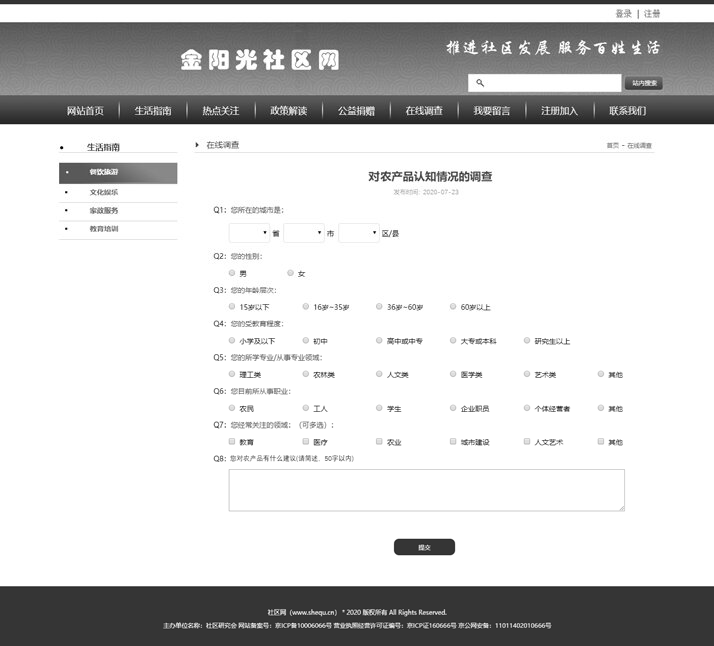Open the 登录 link

[x=623, y=14]
